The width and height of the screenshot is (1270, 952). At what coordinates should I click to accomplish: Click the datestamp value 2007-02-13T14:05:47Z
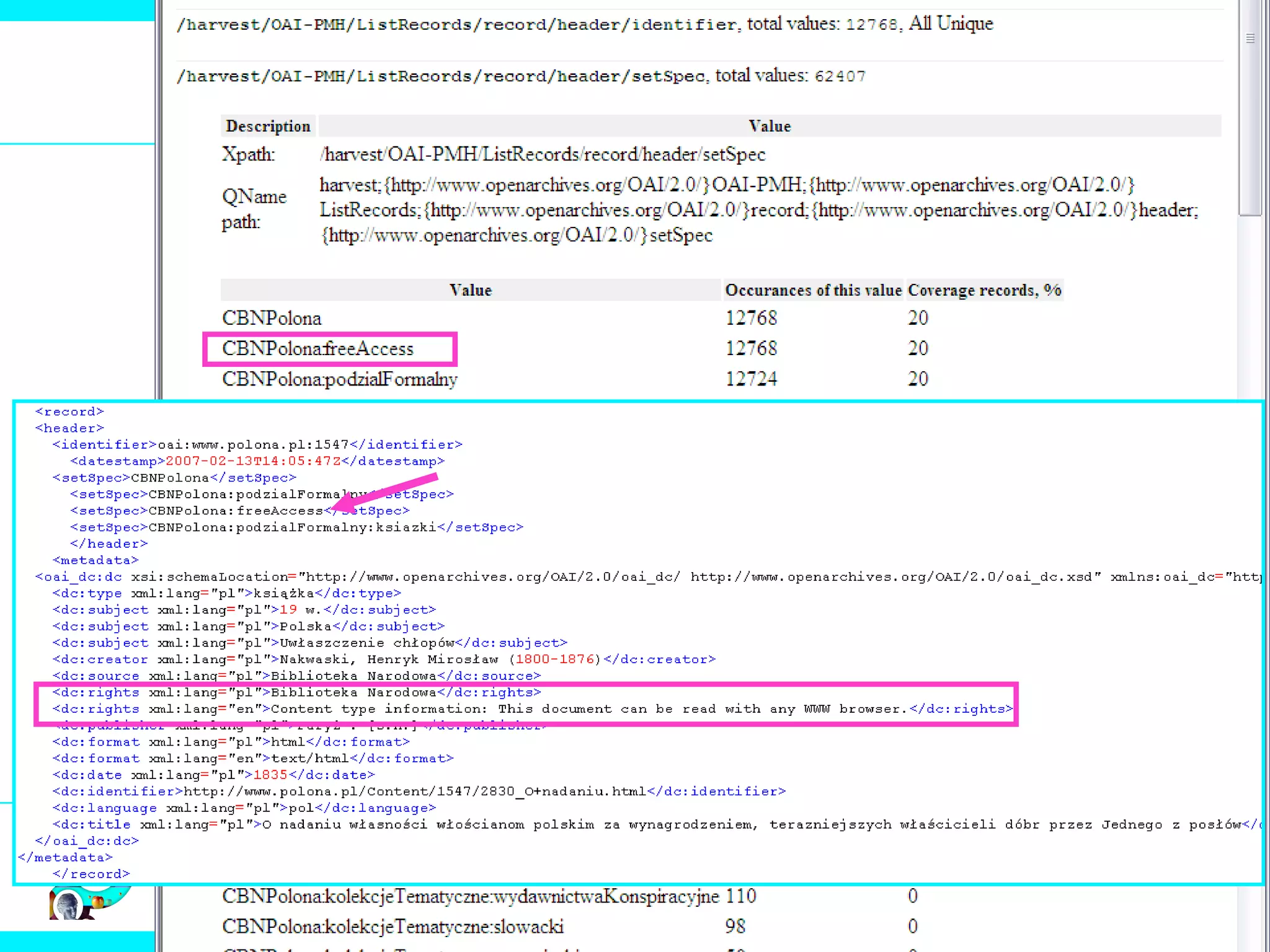pyautogui.click(x=253, y=461)
